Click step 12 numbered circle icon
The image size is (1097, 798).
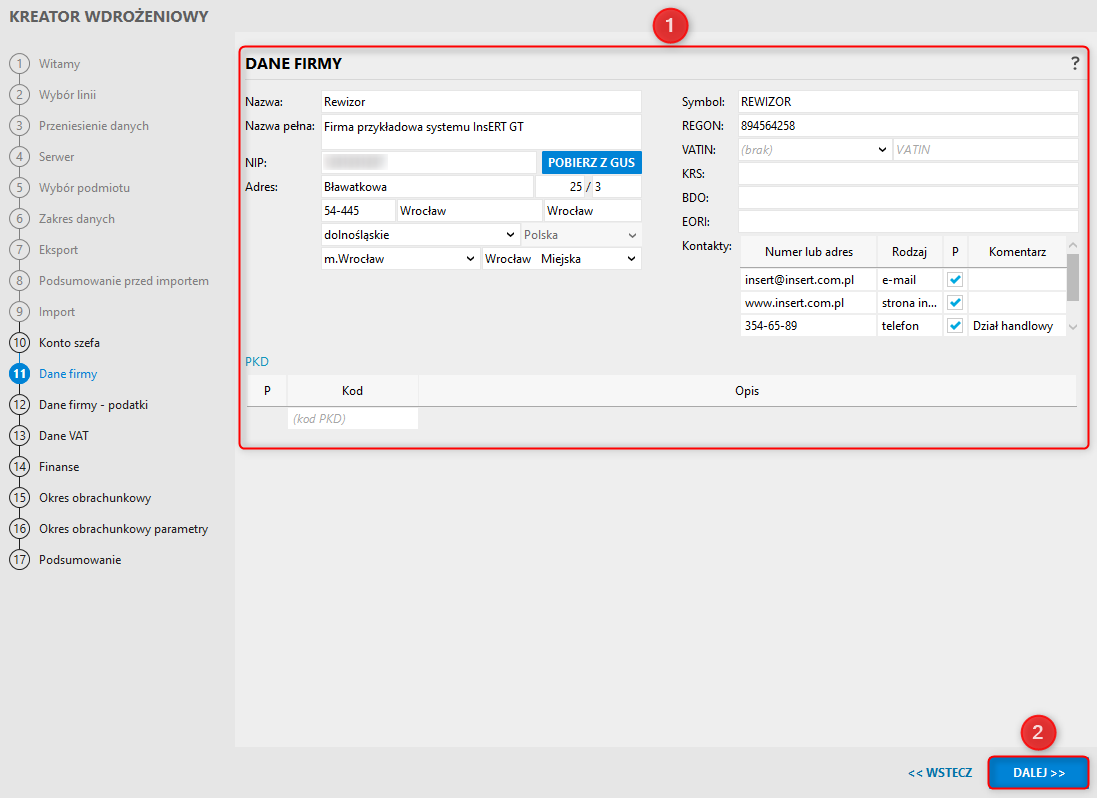pos(19,405)
